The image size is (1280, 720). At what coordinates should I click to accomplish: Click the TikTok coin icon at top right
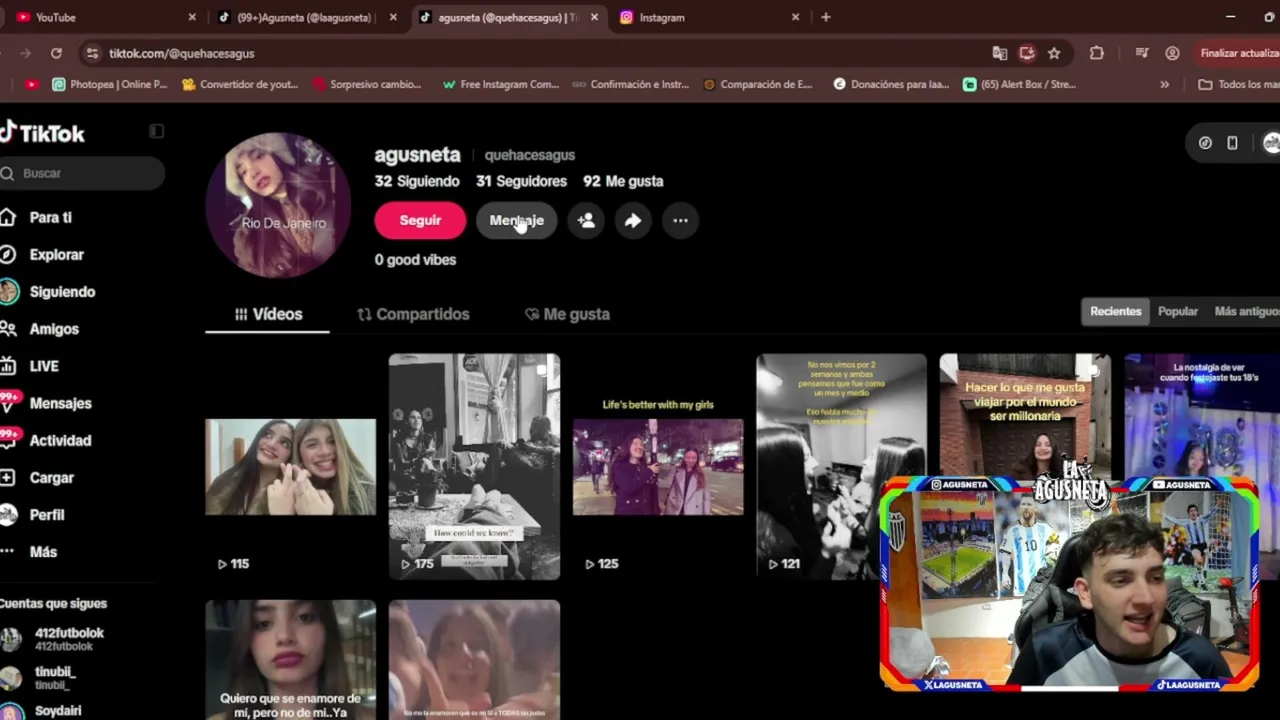pyautogui.click(x=1205, y=143)
